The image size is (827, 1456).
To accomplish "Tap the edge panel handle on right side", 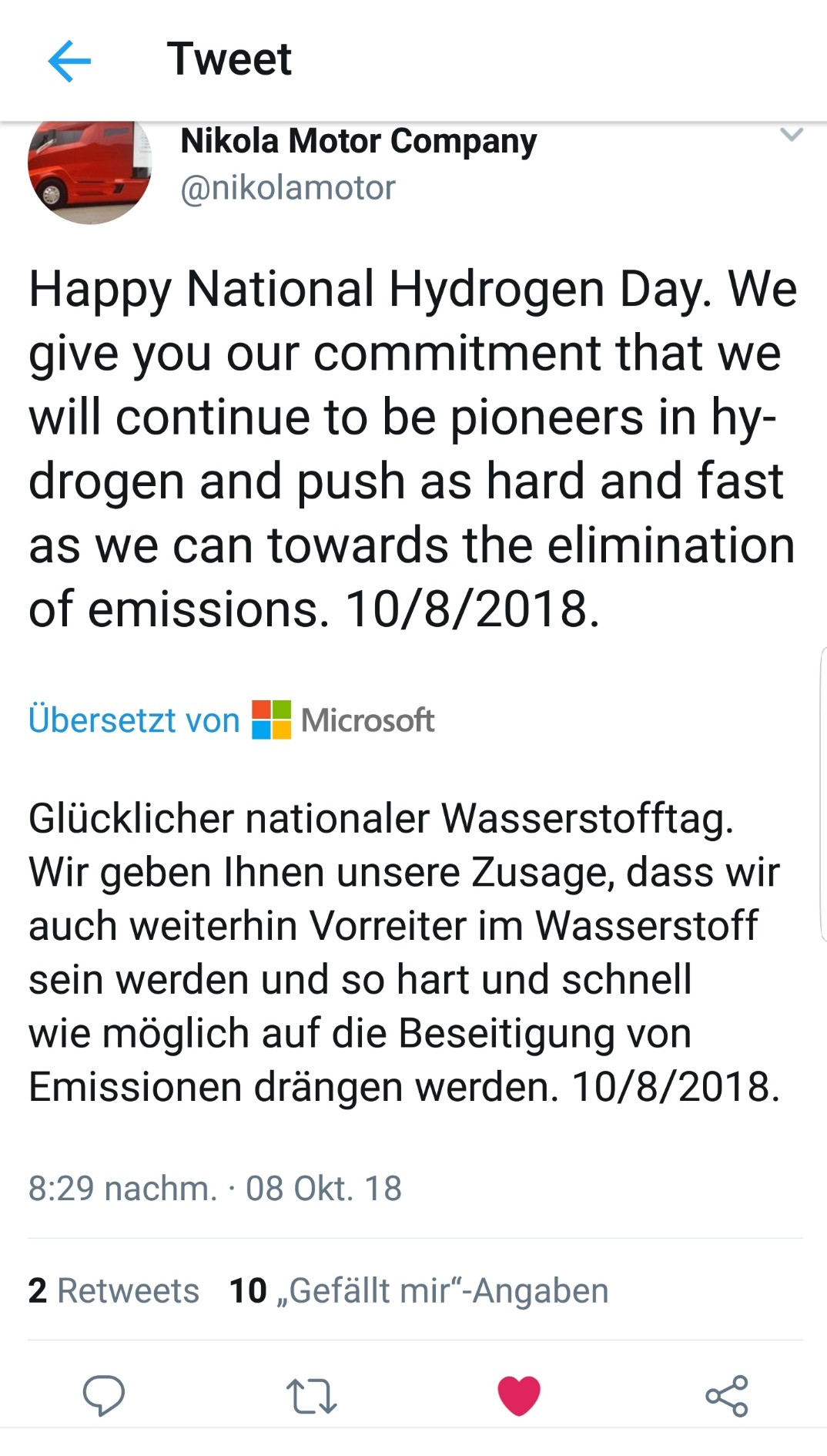I will click(x=822, y=794).
